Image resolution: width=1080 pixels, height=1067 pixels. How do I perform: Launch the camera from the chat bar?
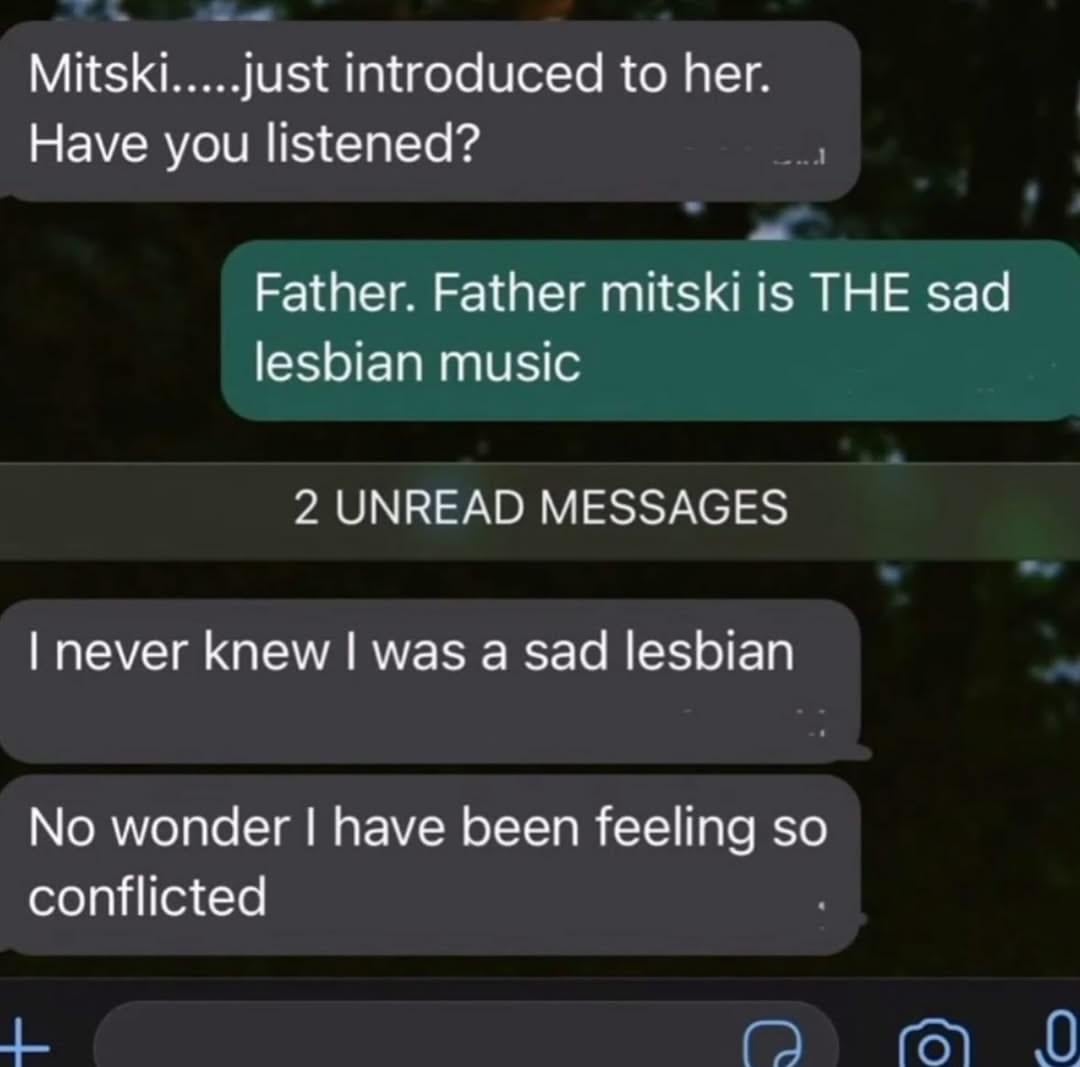coord(935,1045)
